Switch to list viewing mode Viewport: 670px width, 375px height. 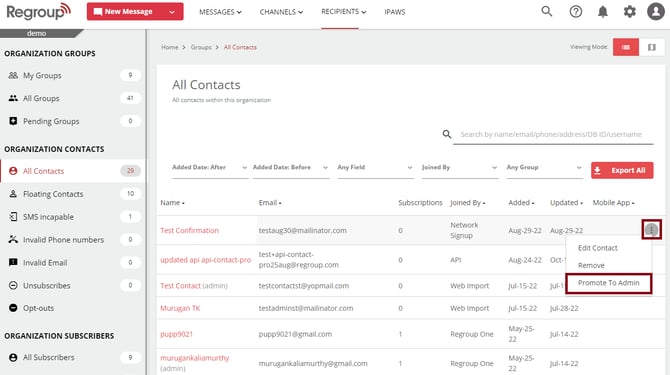tap(626, 47)
